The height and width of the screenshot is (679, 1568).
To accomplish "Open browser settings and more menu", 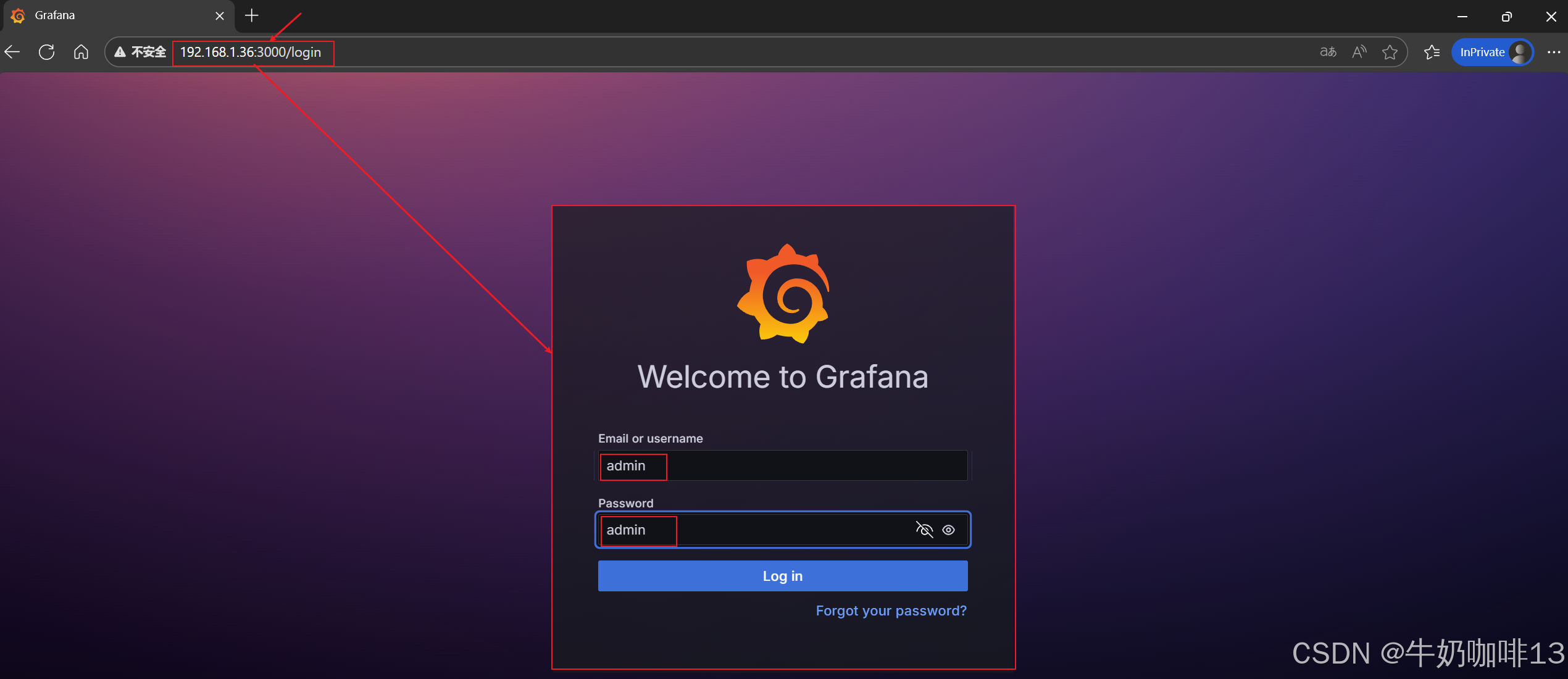I will tap(1553, 52).
